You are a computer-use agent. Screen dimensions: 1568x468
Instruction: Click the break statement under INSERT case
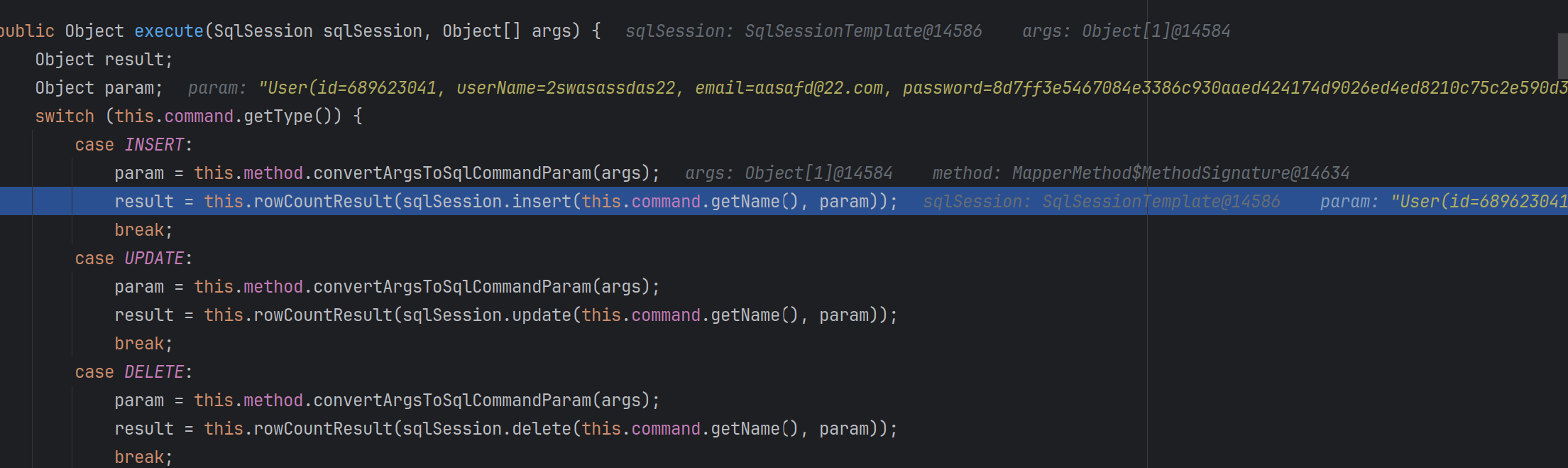[143, 230]
